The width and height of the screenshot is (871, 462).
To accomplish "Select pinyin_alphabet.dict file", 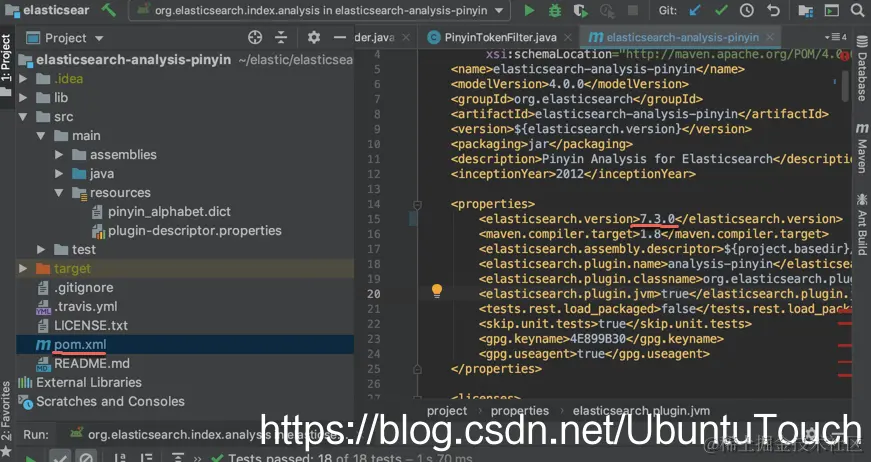I will [169, 212].
